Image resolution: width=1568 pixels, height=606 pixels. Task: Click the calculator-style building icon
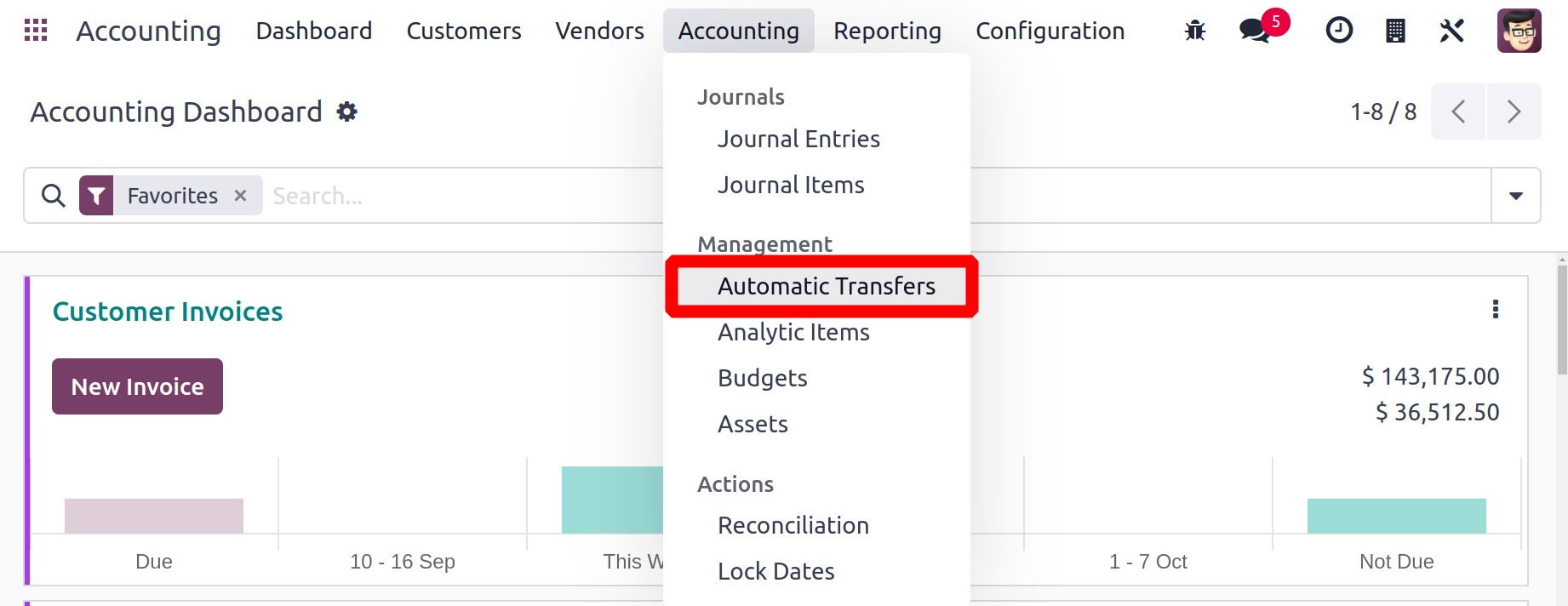1395,31
